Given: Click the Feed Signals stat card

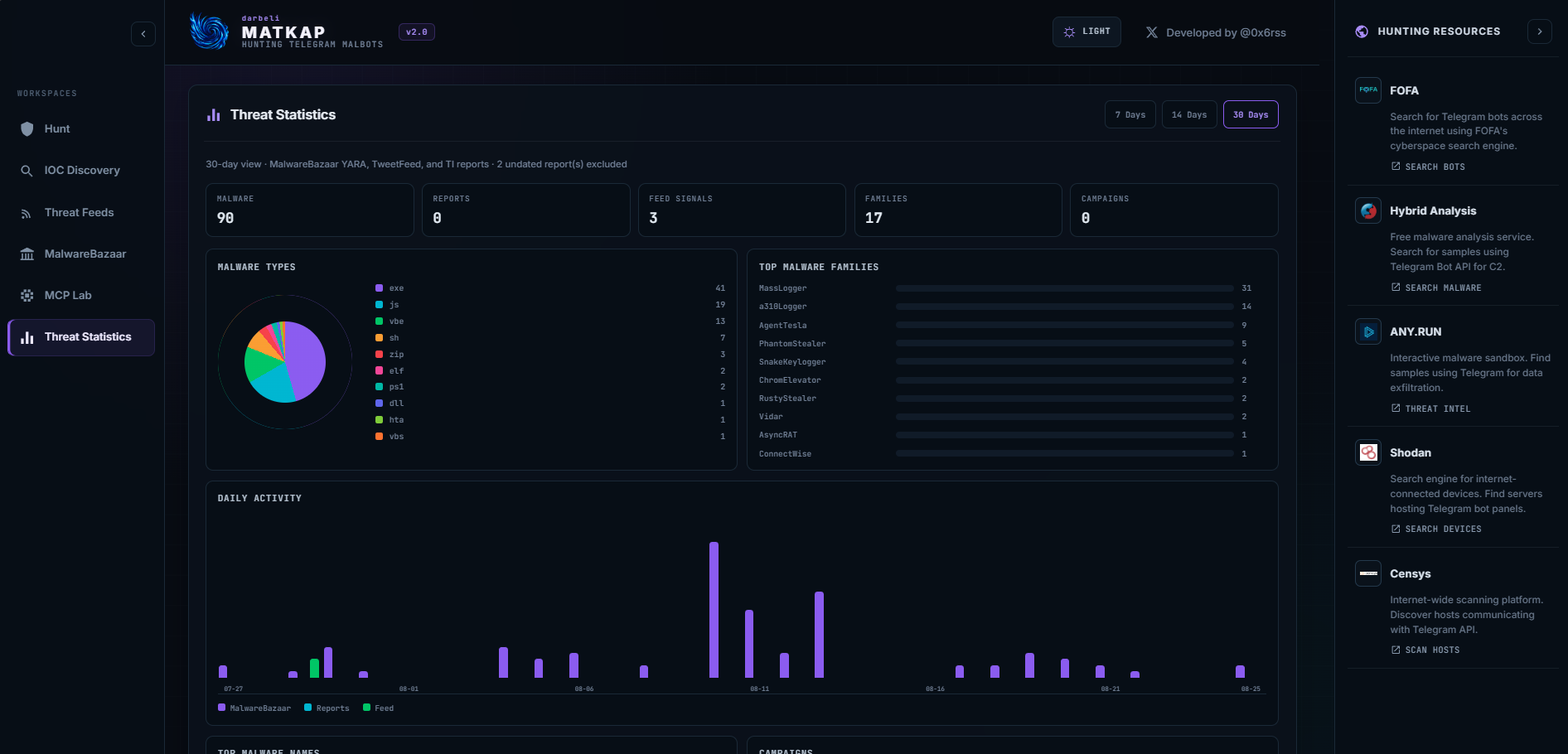Looking at the screenshot, I should point(742,210).
